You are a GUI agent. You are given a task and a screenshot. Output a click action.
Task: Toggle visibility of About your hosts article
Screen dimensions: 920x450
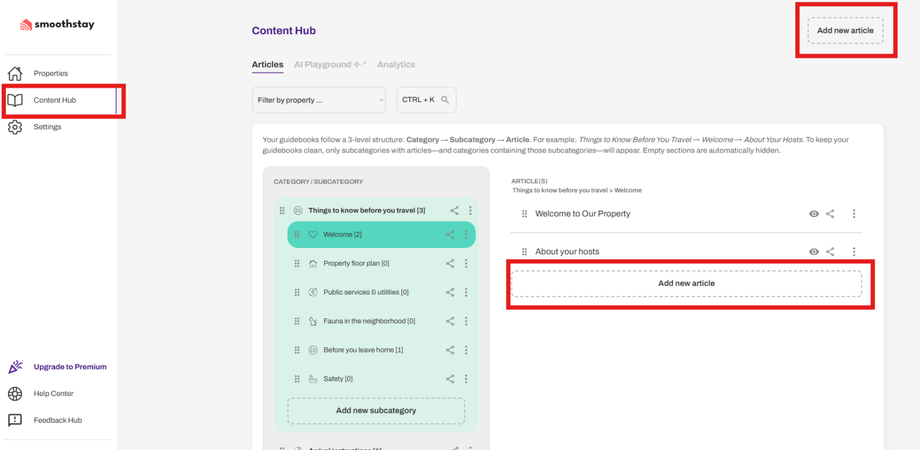pyautogui.click(x=814, y=252)
